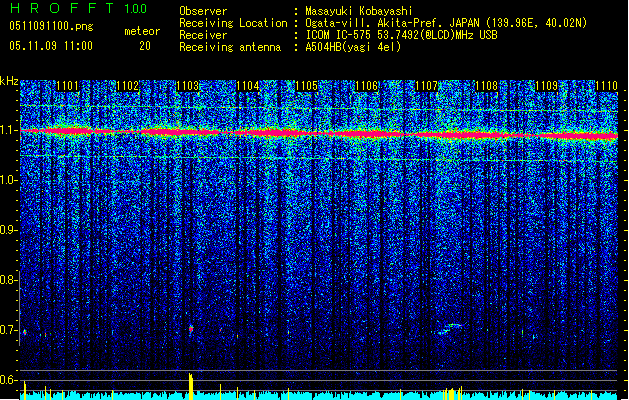Click the 1110 time marker
Screen dimensions: 629x400
[x=606, y=86]
